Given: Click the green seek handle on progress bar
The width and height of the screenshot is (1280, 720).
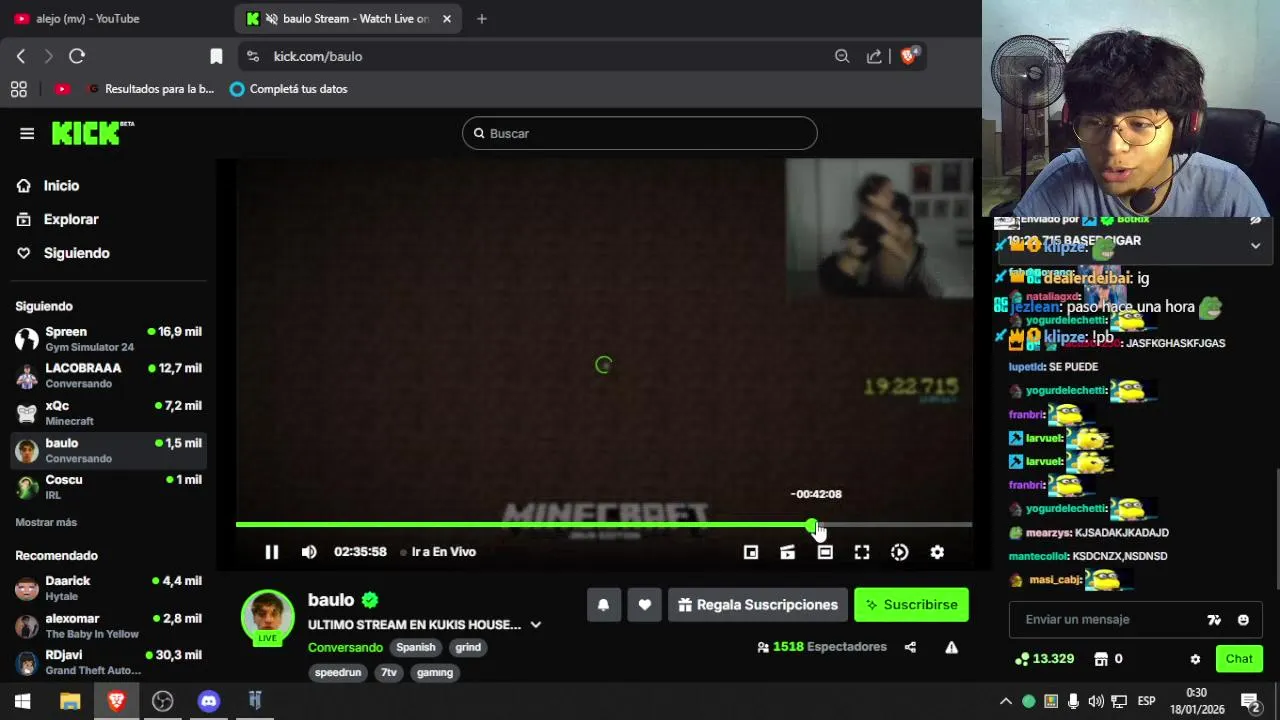Looking at the screenshot, I should pyautogui.click(x=812, y=524).
